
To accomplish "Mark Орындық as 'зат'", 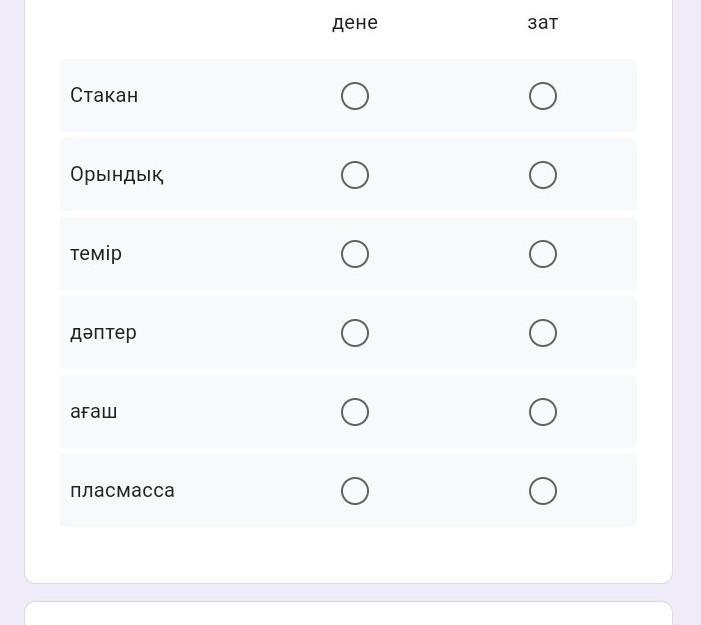I will point(543,175).
